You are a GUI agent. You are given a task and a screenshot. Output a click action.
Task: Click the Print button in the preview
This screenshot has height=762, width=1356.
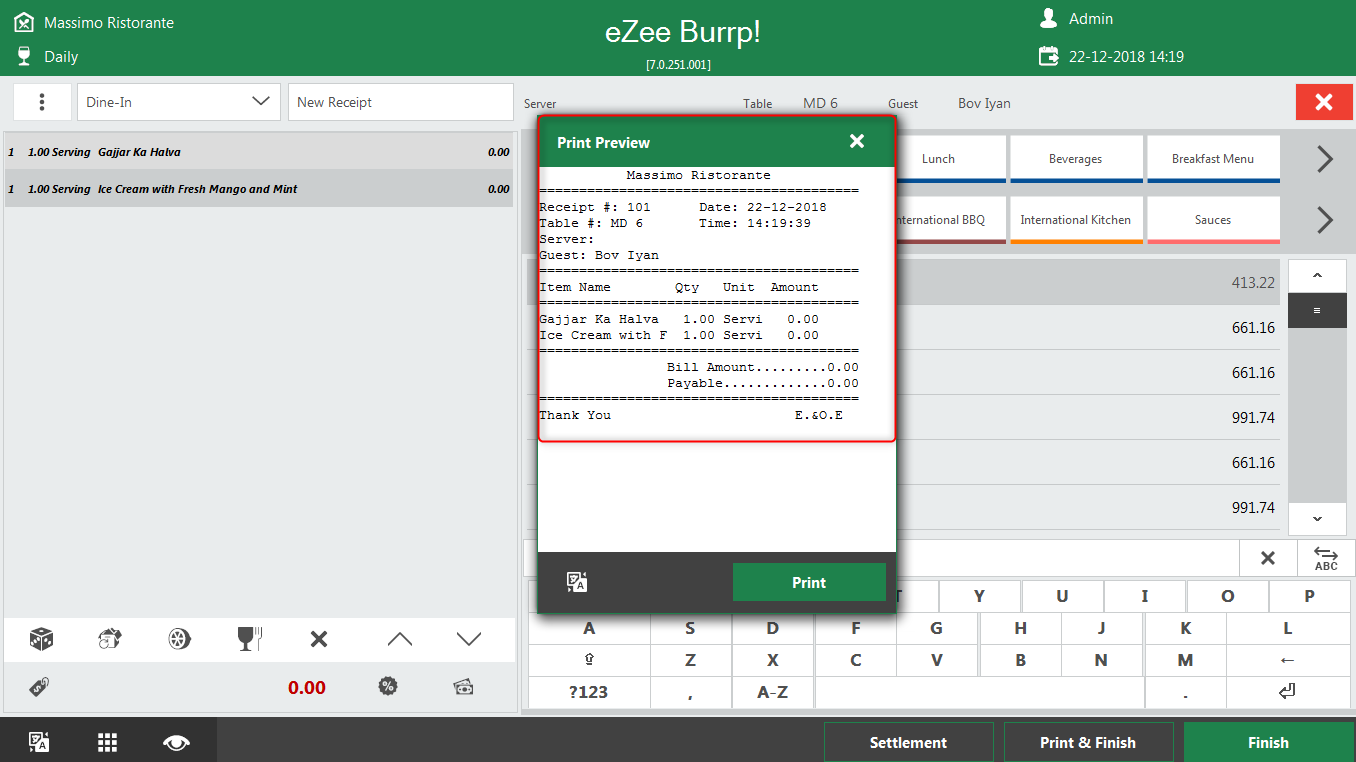click(x=809, y=582)
